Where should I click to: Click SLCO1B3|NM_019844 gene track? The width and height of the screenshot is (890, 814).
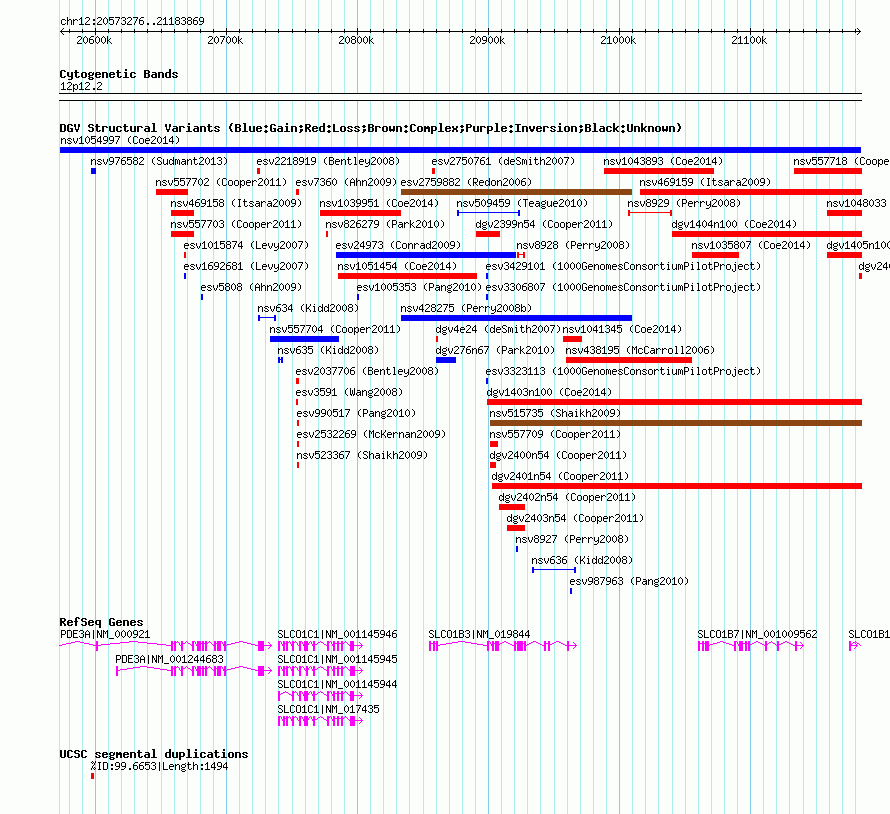coord(503,645)
